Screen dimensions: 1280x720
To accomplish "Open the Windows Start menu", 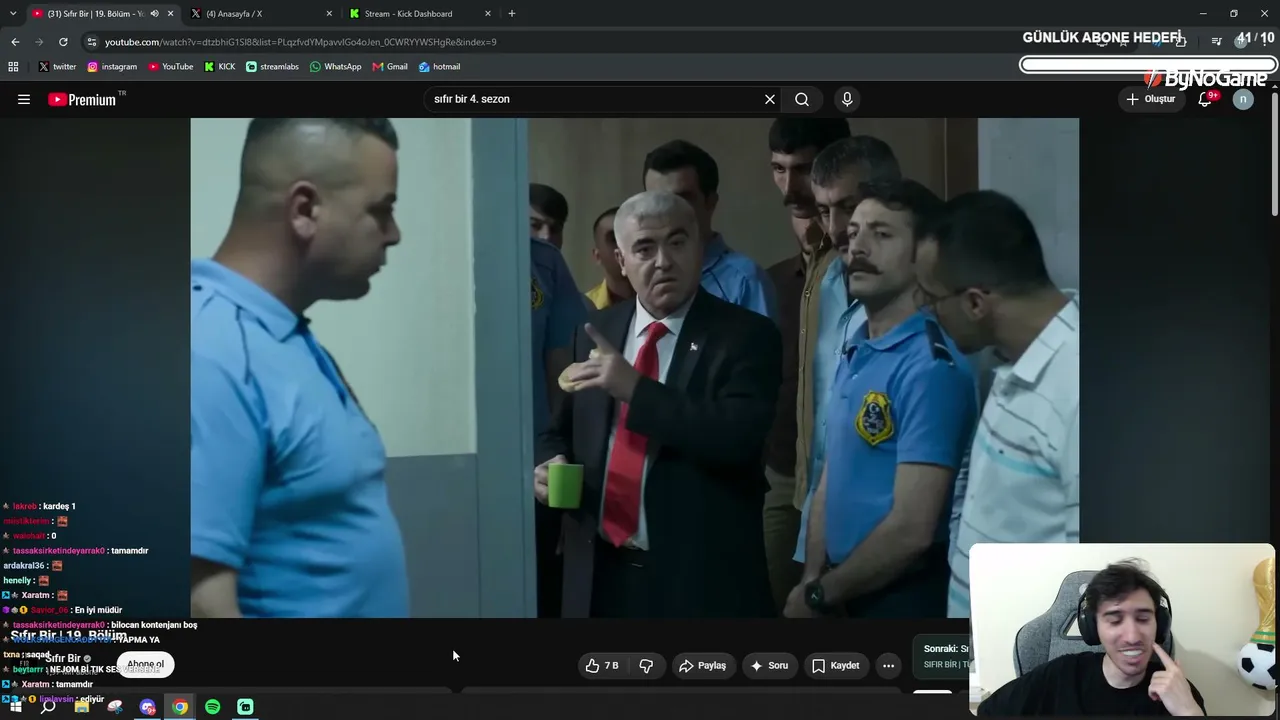I will point(15,707).
